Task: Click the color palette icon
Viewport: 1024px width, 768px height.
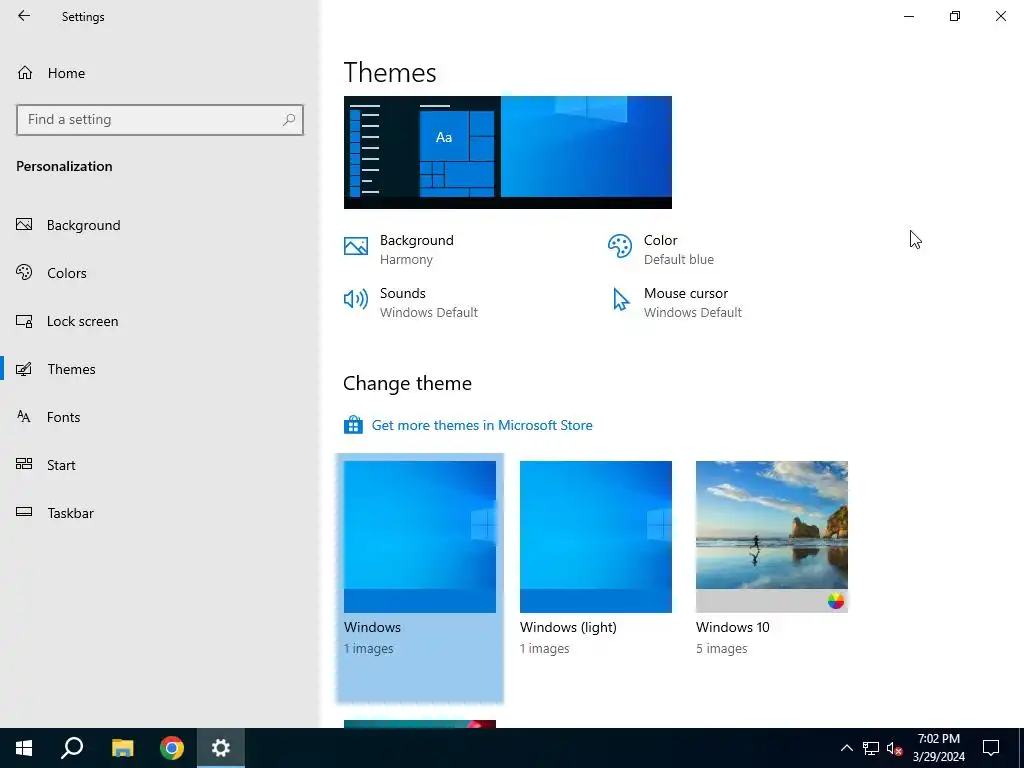Action: tap(620, 246)
